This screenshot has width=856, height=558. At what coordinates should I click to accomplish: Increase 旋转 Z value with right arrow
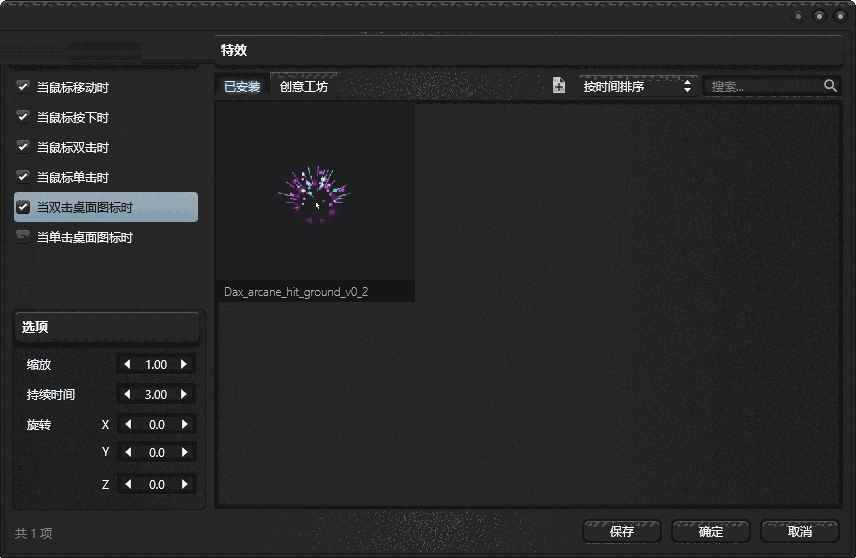[x=185, y=484]
